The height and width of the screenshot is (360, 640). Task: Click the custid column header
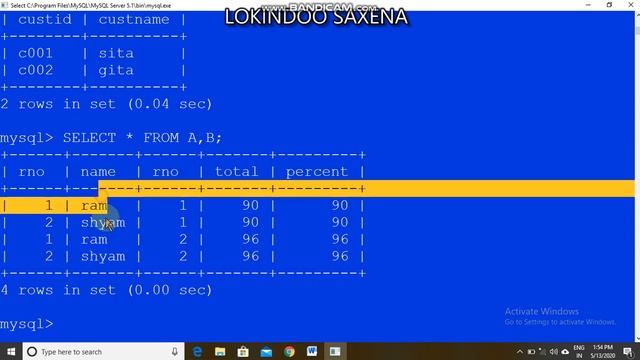pyautogui.click(x=44, y=19)
